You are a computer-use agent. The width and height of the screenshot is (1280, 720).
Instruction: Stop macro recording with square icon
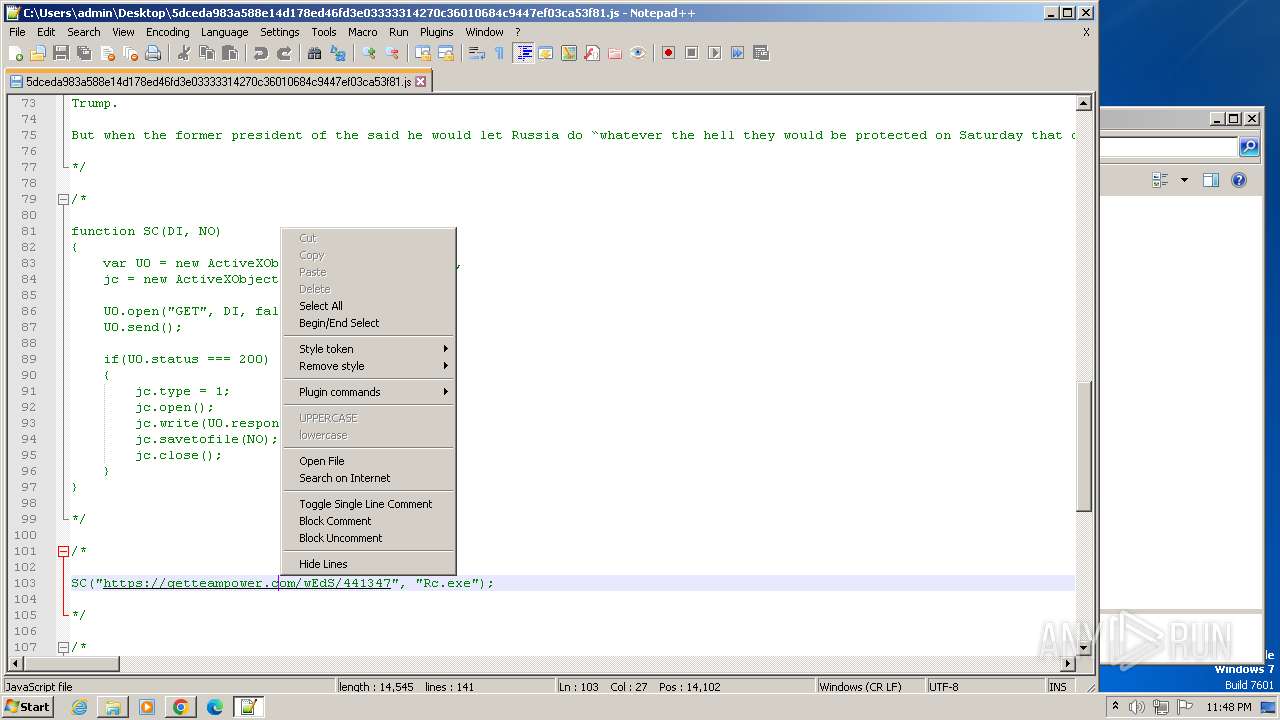(x=691, y=53)
